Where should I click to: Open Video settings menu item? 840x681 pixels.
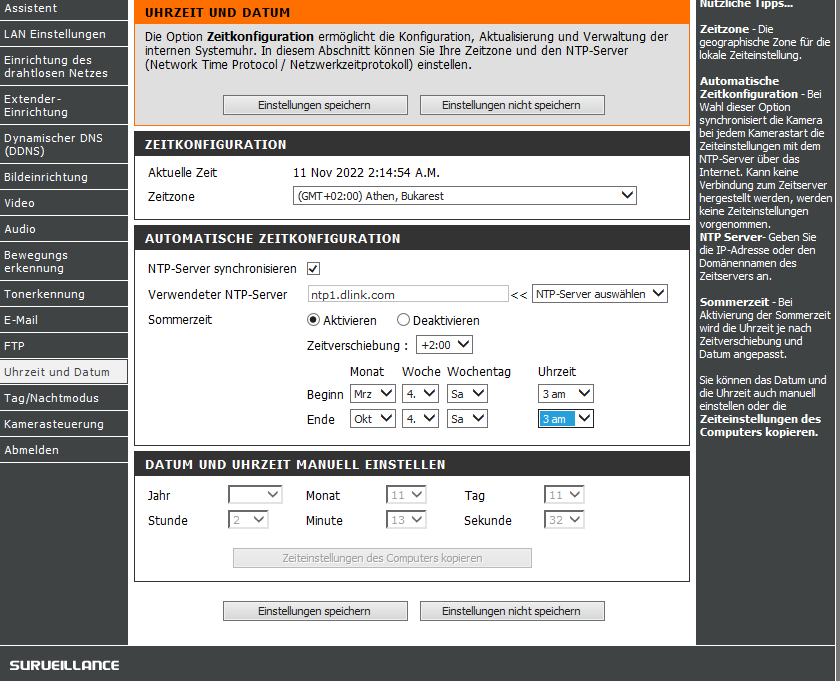pos(64,203)
